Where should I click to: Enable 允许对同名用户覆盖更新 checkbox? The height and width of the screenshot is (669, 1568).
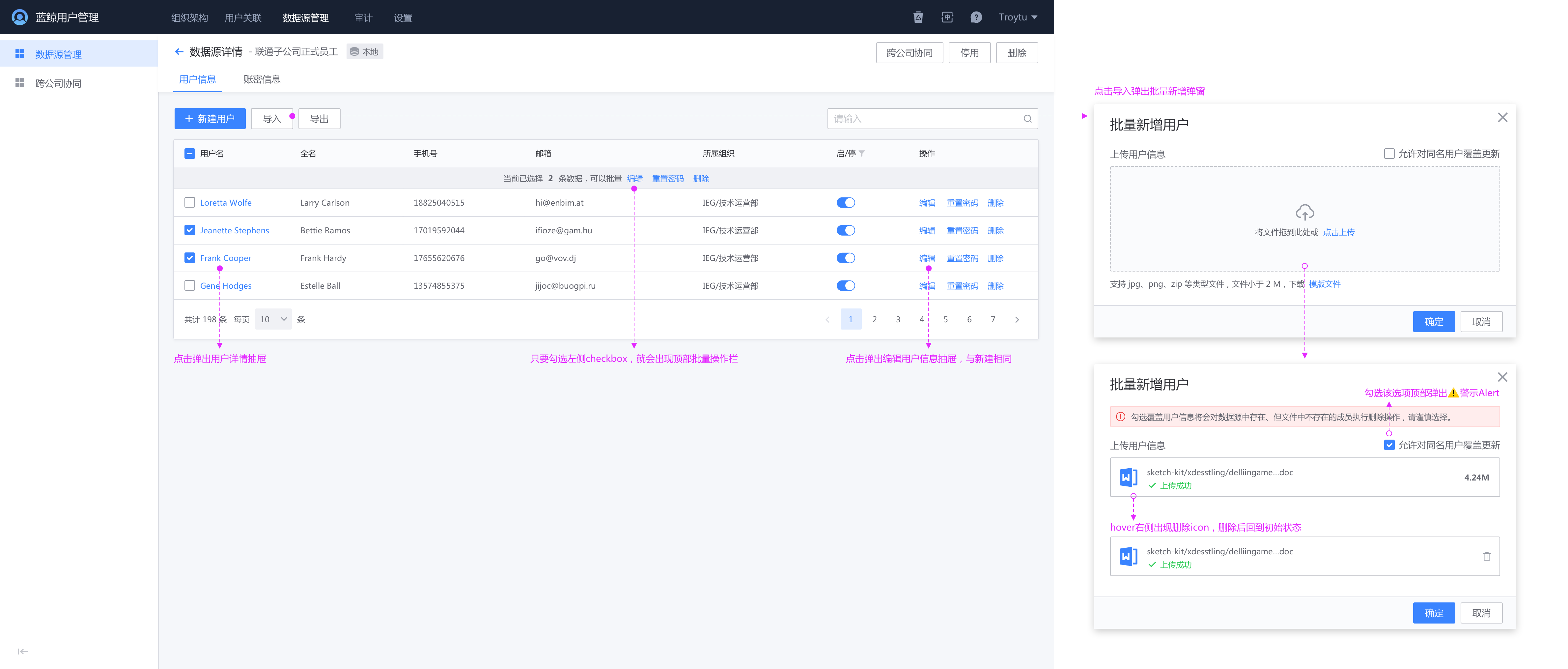point(1389,153)
